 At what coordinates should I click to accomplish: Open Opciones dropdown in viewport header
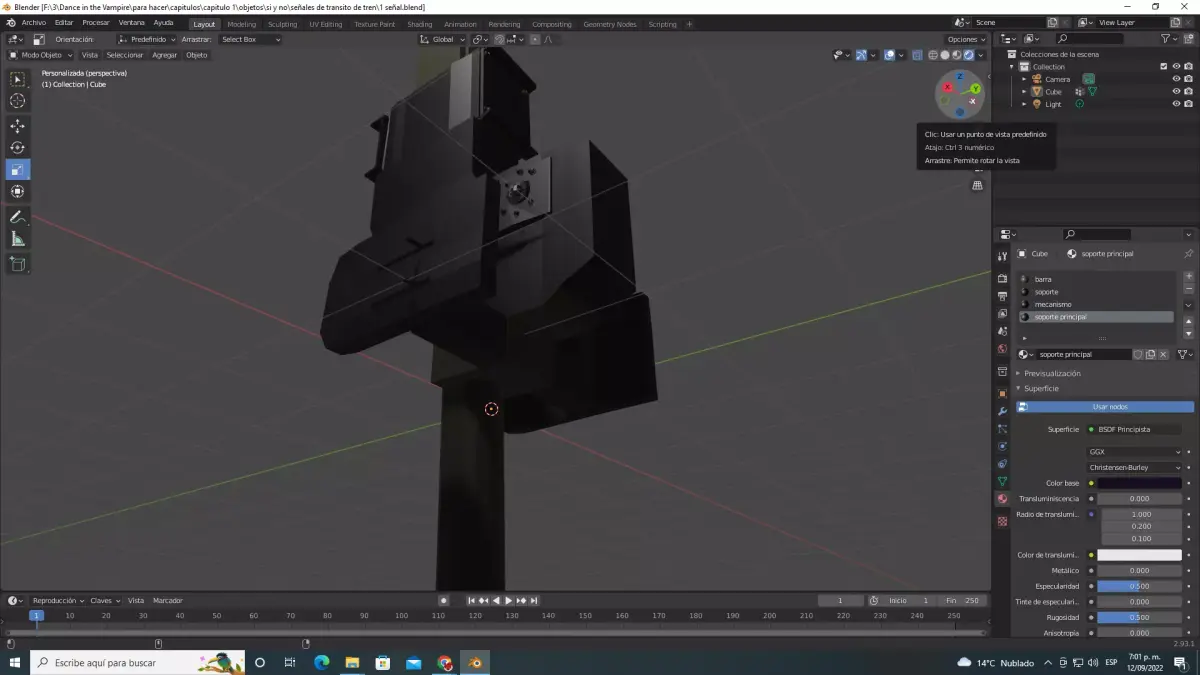pos(966,39)
